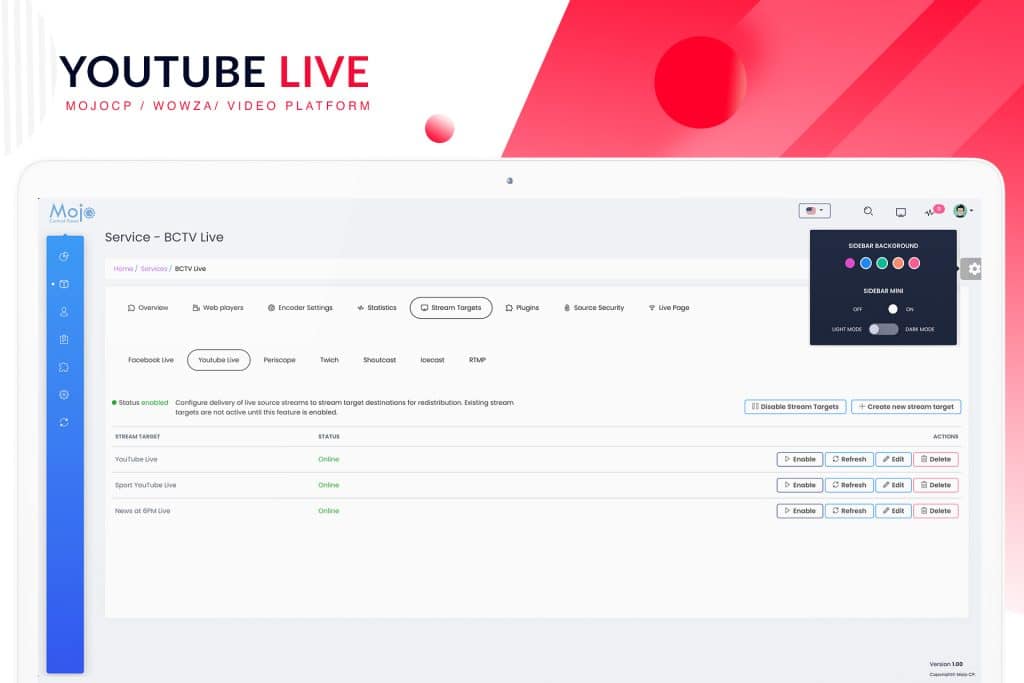1024x683 pixels.
Task: Click the 'News at 6PM Live' target name
Action: pos(142,511)
